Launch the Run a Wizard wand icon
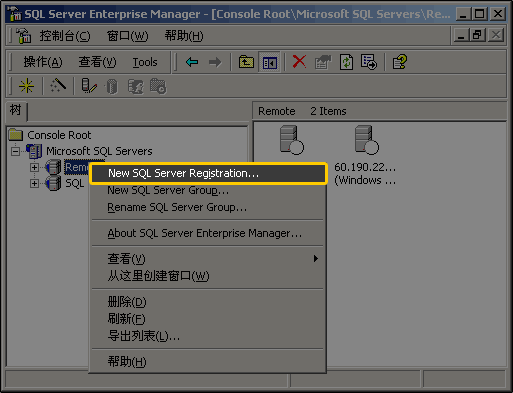 click(58, 86)
